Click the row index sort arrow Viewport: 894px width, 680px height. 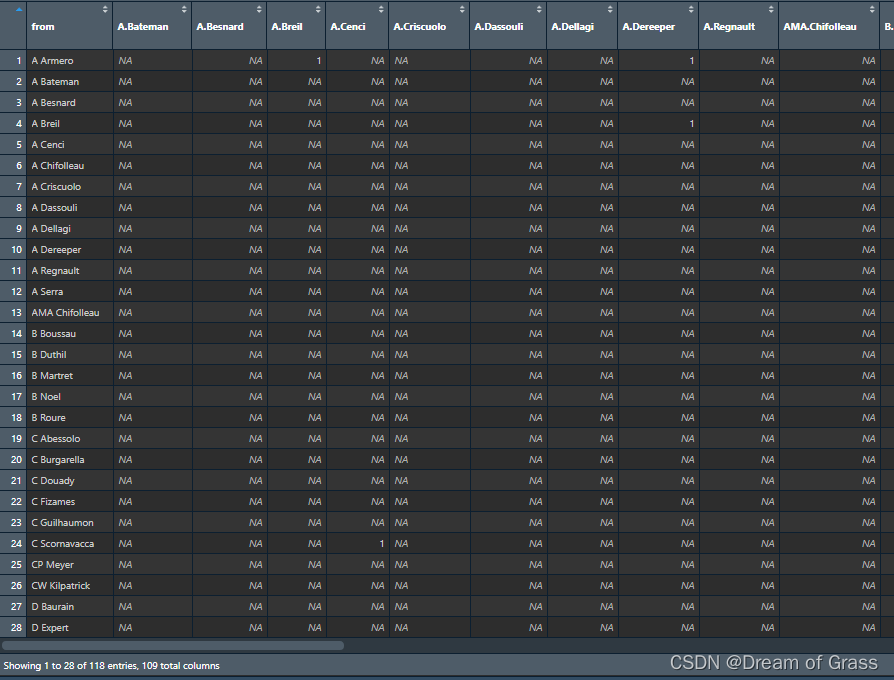19,9
